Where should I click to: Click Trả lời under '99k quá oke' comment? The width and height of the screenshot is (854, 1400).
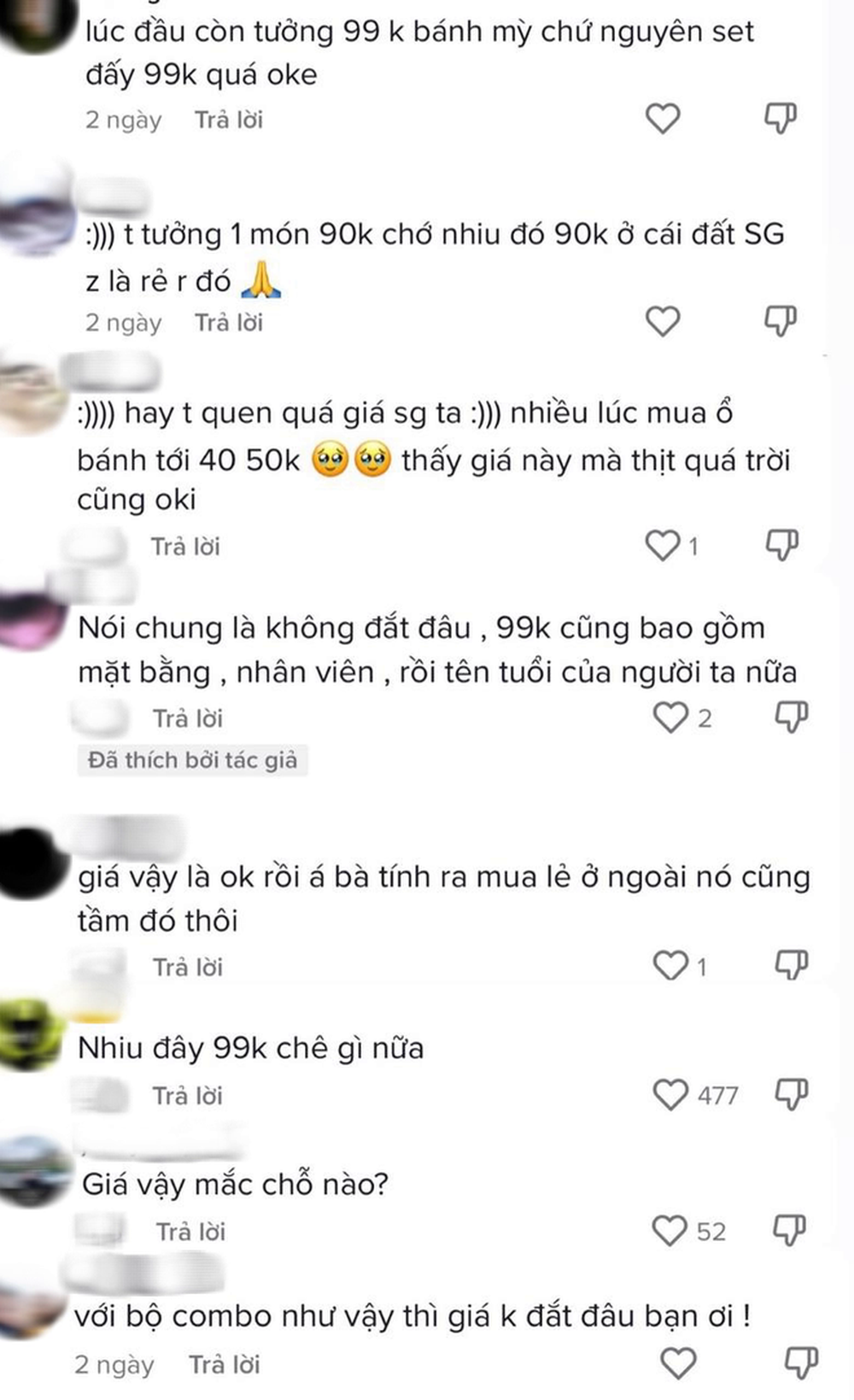click(x=229, y=120)
